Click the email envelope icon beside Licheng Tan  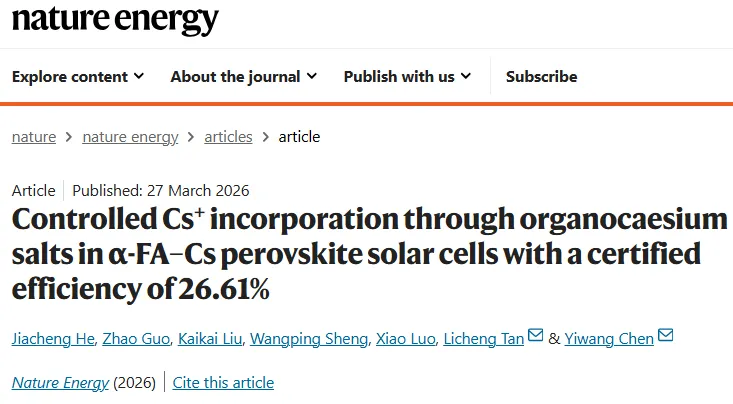tap(535, 337)
